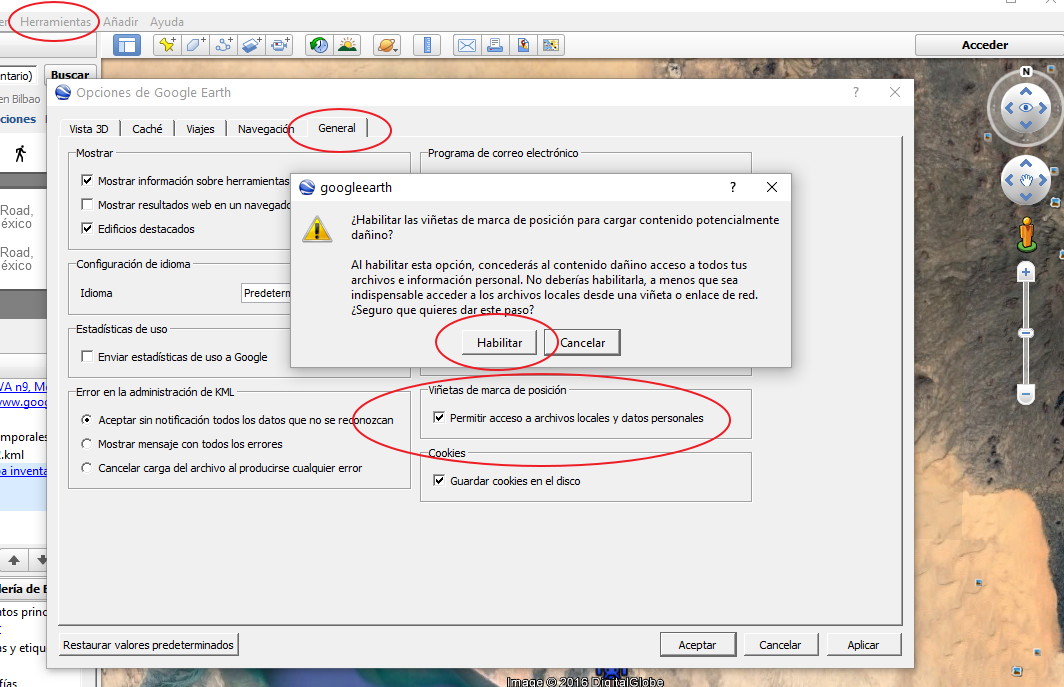The width and height of the screenshot is (1064, 687).
Task: Click the email envelope icon
Action: pos(466,45)
